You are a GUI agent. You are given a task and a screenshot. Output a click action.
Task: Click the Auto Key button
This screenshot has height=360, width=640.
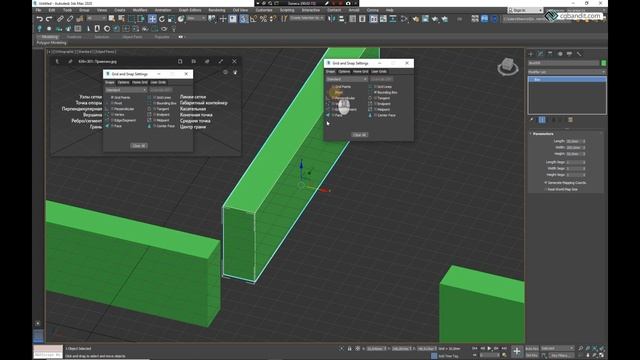pos(532,349)
